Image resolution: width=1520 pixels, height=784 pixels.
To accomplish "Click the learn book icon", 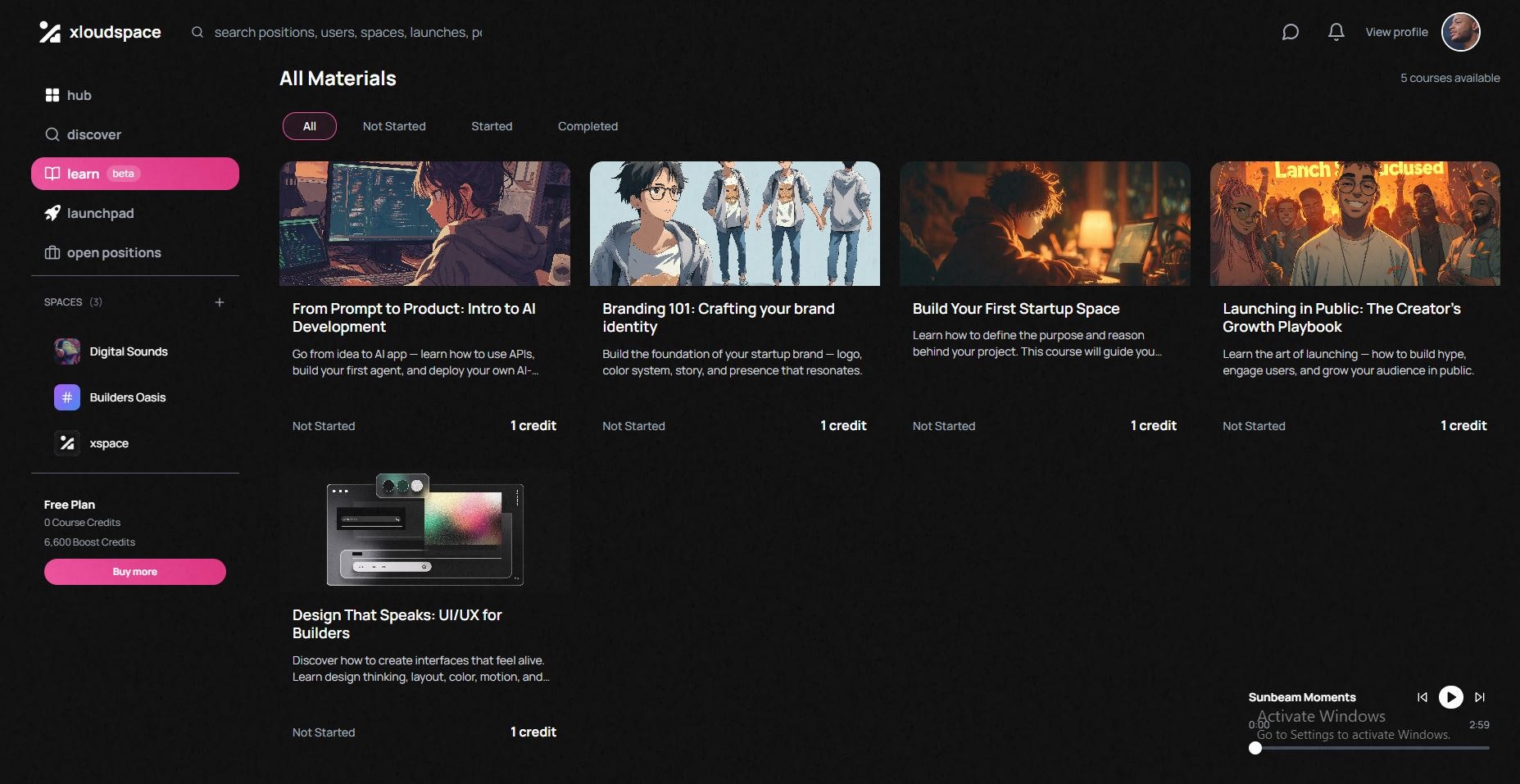I will point(52,174).
